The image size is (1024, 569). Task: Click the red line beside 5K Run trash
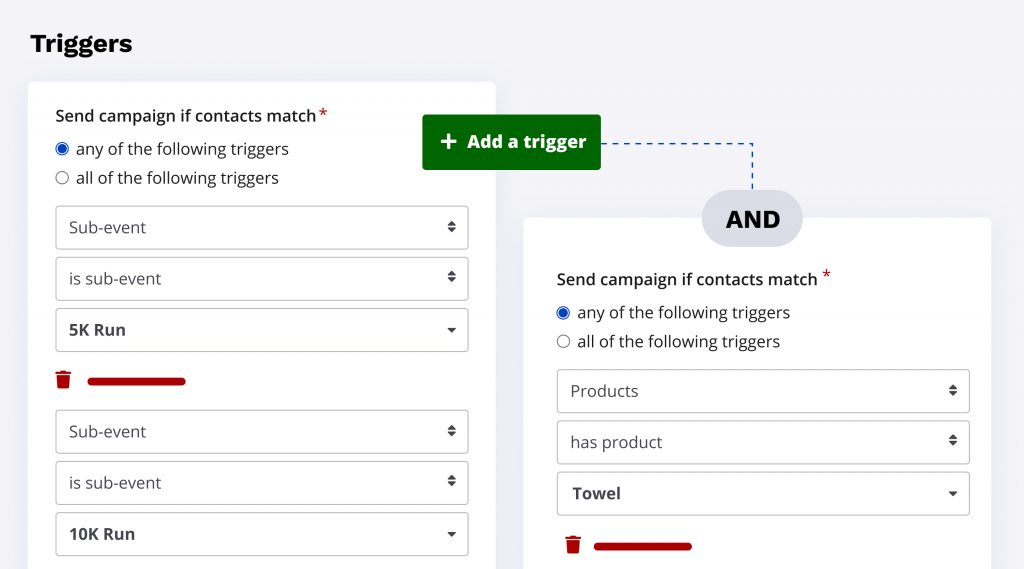click(x=136, y=381)
